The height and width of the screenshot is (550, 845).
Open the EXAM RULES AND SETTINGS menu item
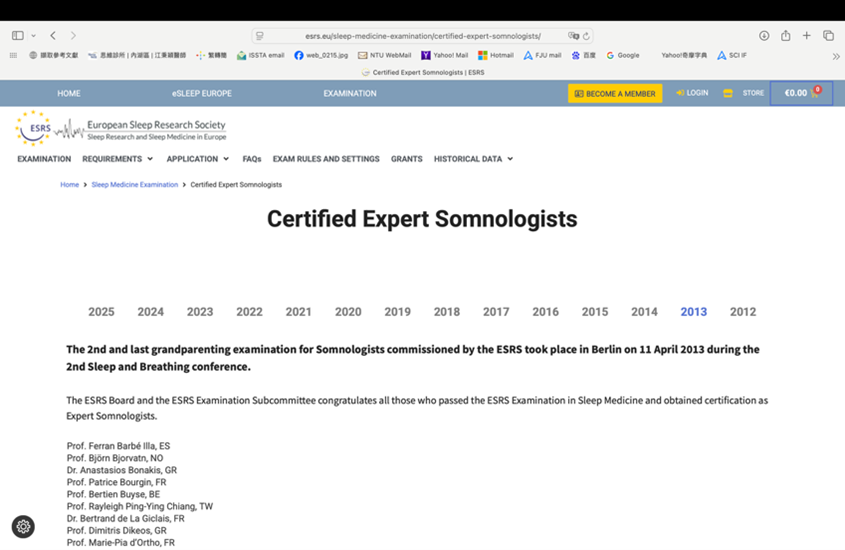tap(326, 159)
